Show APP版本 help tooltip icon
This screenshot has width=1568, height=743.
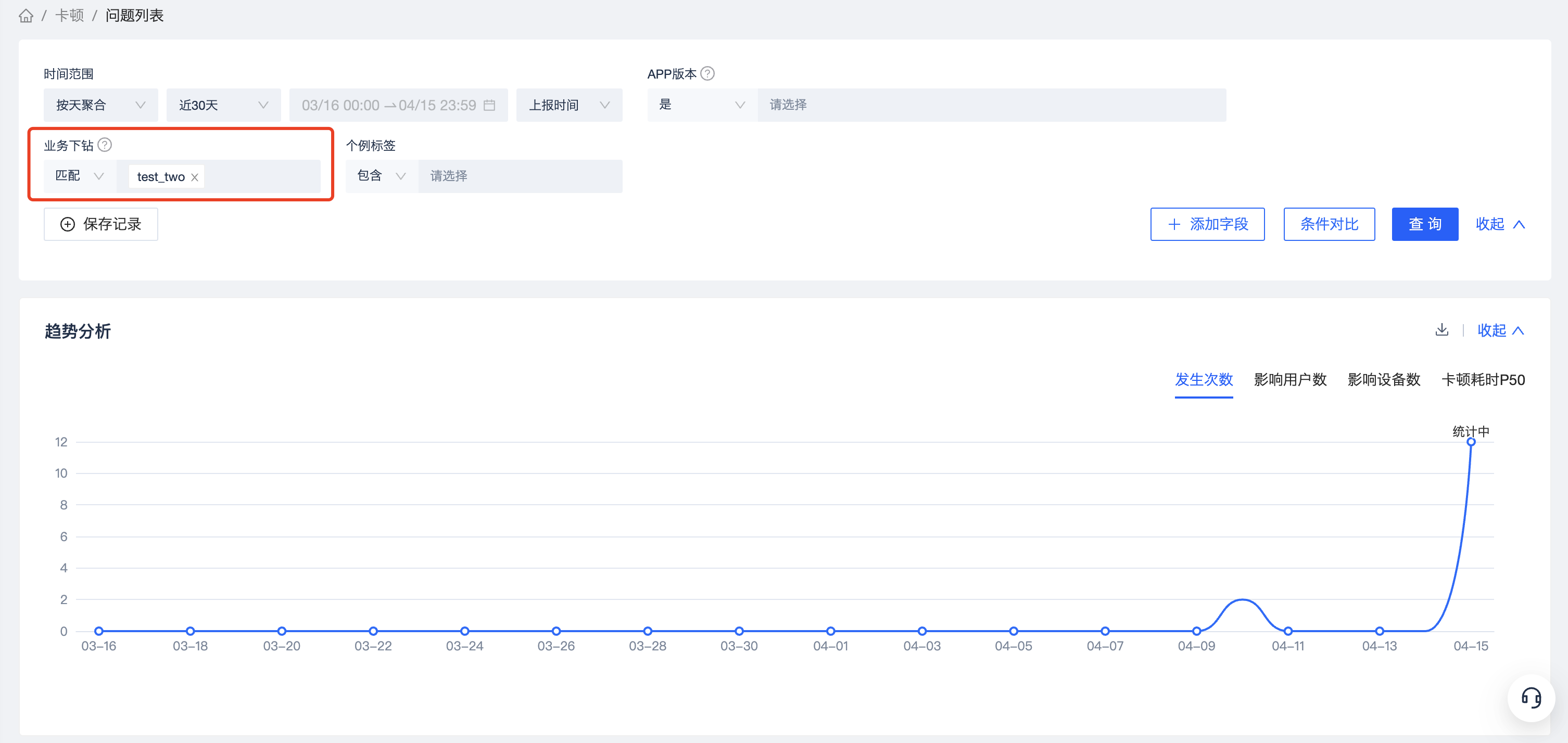pyautogui.click(x=707, y=74)
